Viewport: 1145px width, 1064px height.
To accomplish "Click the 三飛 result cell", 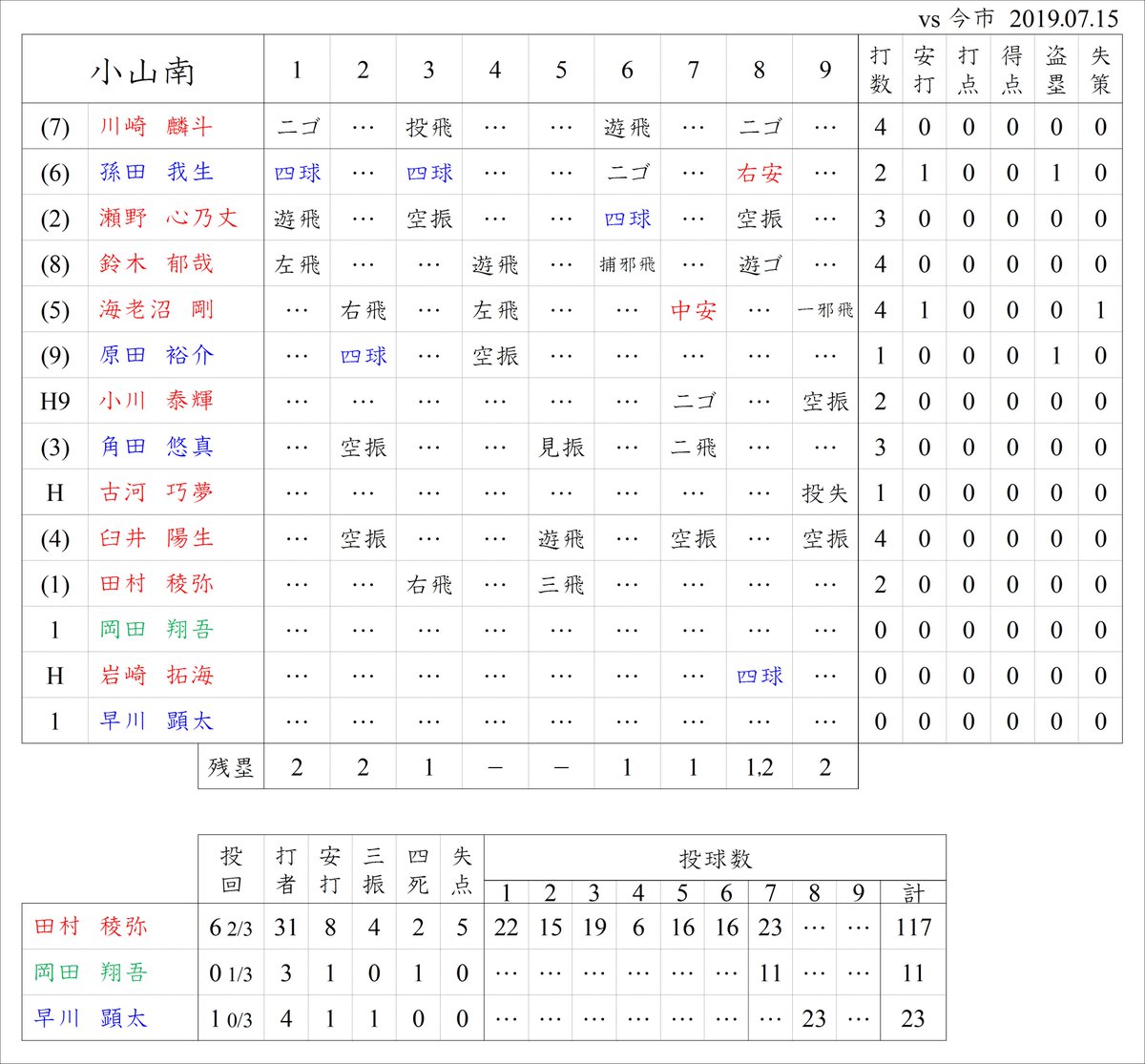I will click(x=561, y=585).
